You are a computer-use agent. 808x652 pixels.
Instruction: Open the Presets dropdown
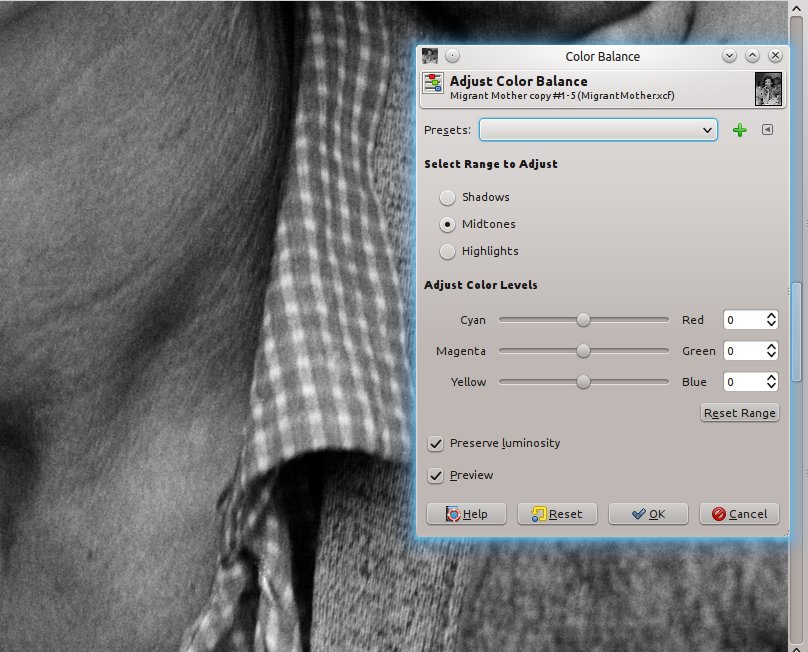click(598, 130)
